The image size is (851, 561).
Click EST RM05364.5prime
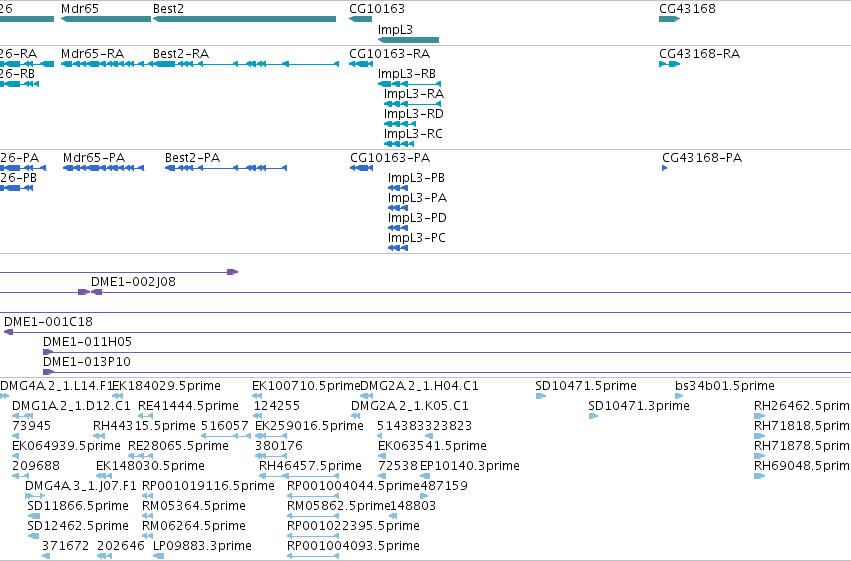[x=194, y=506]
